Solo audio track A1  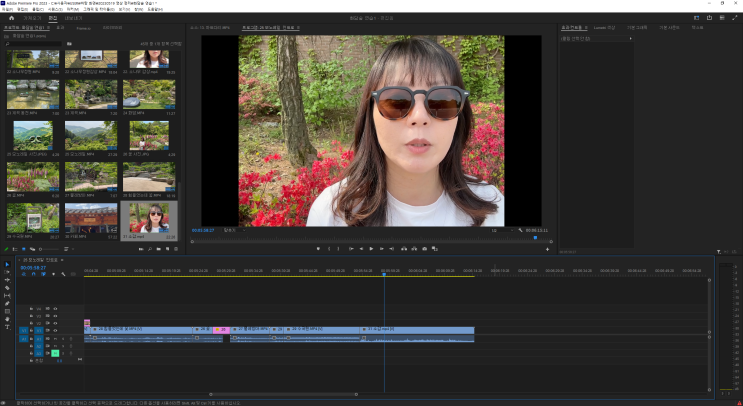61,339
